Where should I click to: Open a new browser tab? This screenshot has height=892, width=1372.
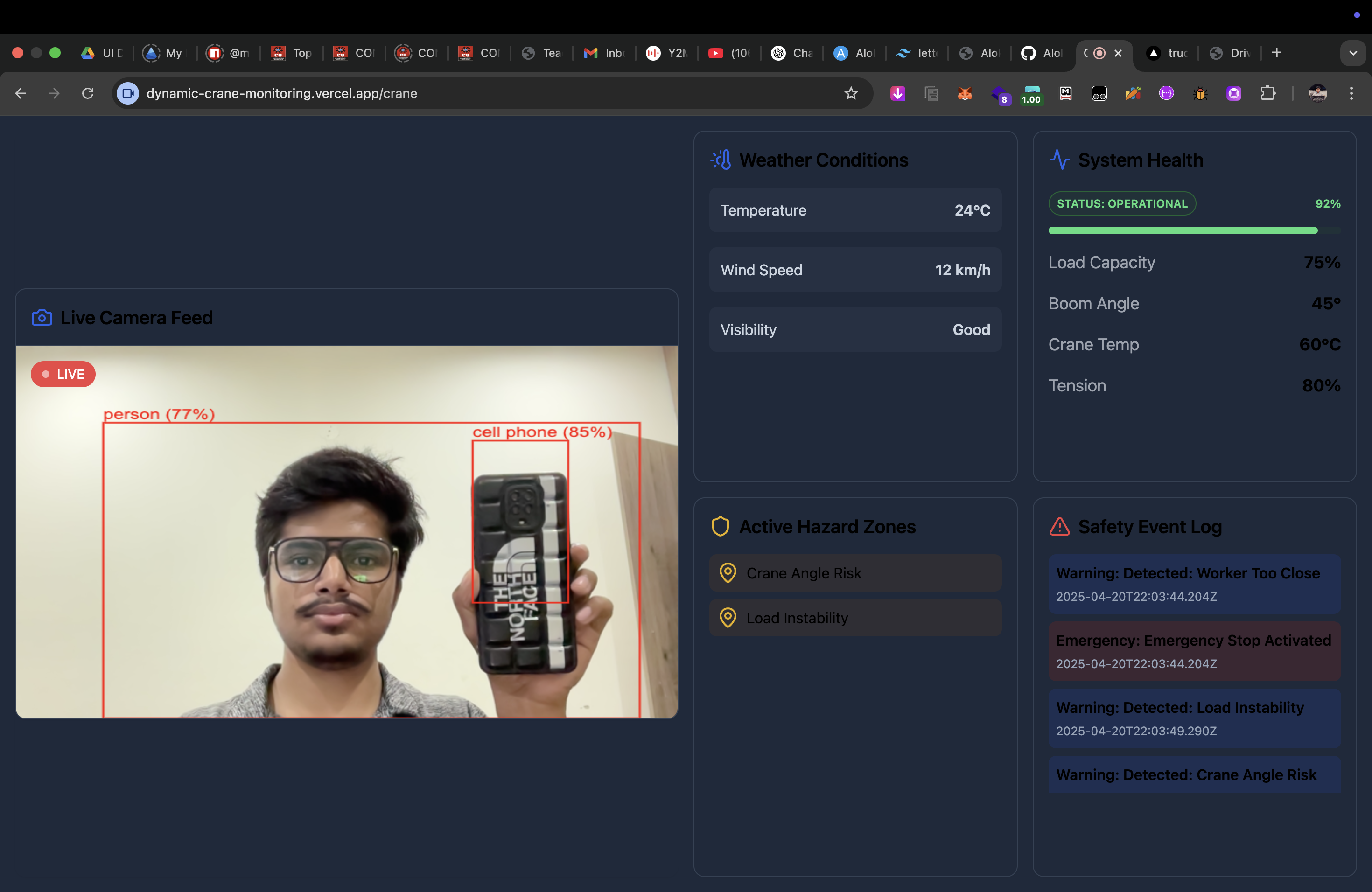pyautogui.click(x=1277, y=53)
